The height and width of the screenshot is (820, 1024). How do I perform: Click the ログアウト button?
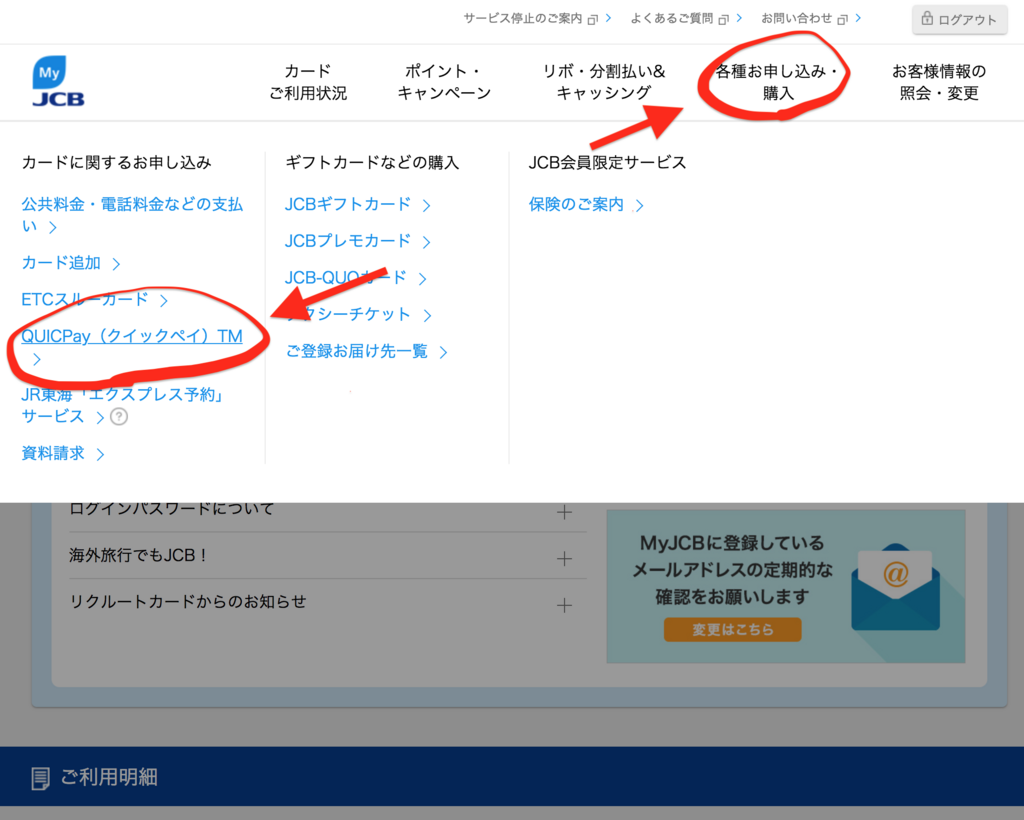coord(959,20)
